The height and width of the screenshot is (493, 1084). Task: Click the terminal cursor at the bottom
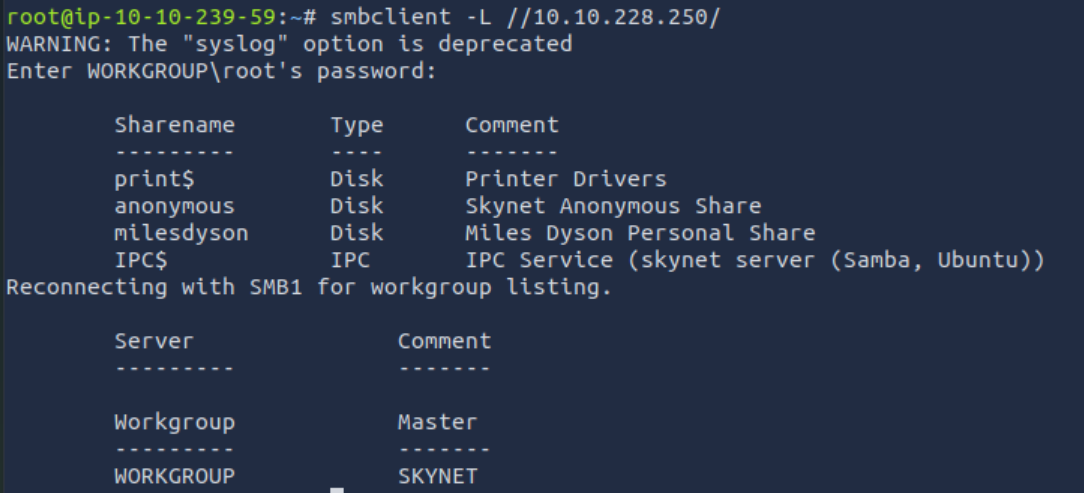click(337, 489)
